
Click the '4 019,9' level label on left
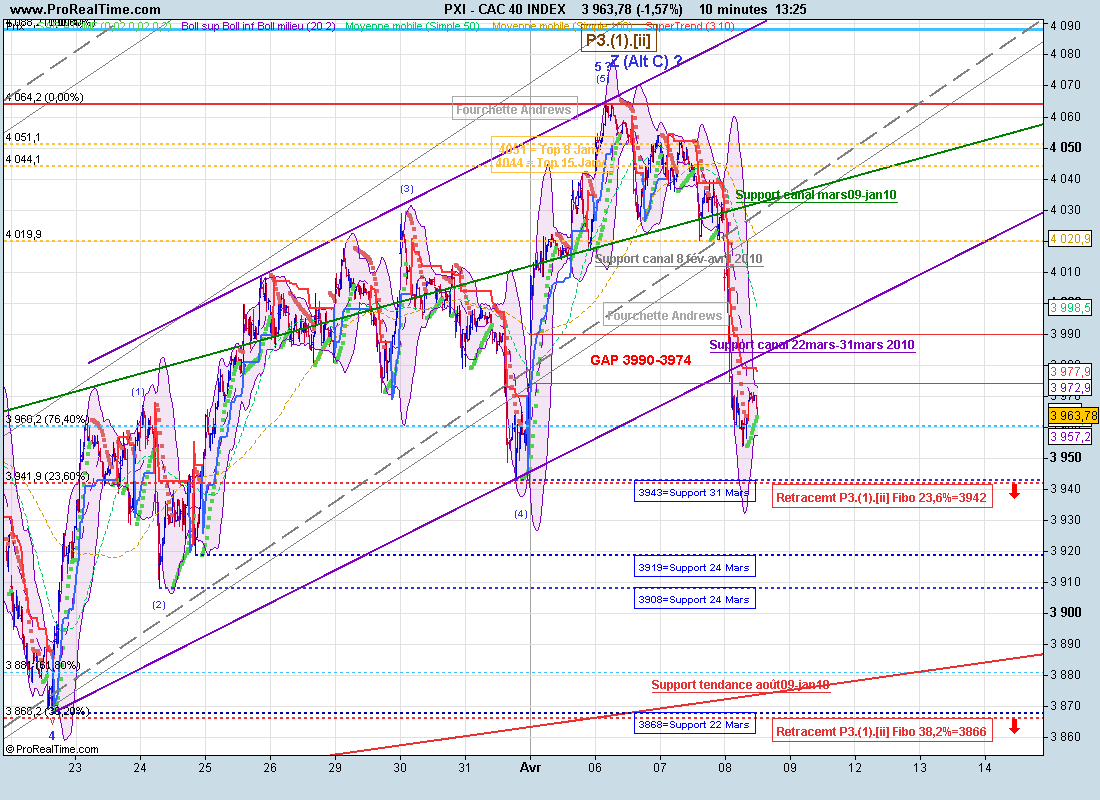pyautogui.click(x=23, y=234)
